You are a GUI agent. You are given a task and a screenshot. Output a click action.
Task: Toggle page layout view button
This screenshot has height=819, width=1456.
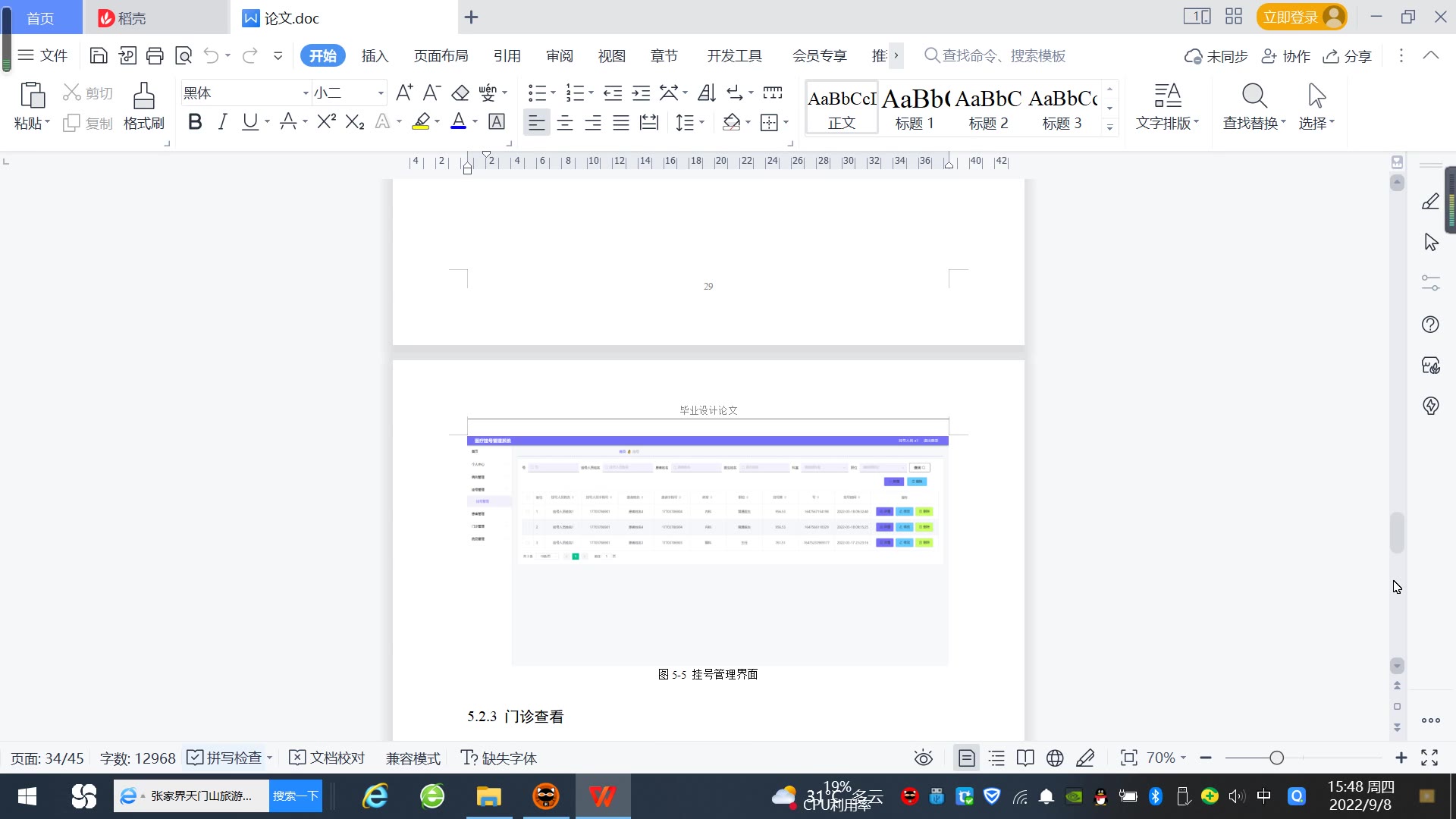coord(967,758)
